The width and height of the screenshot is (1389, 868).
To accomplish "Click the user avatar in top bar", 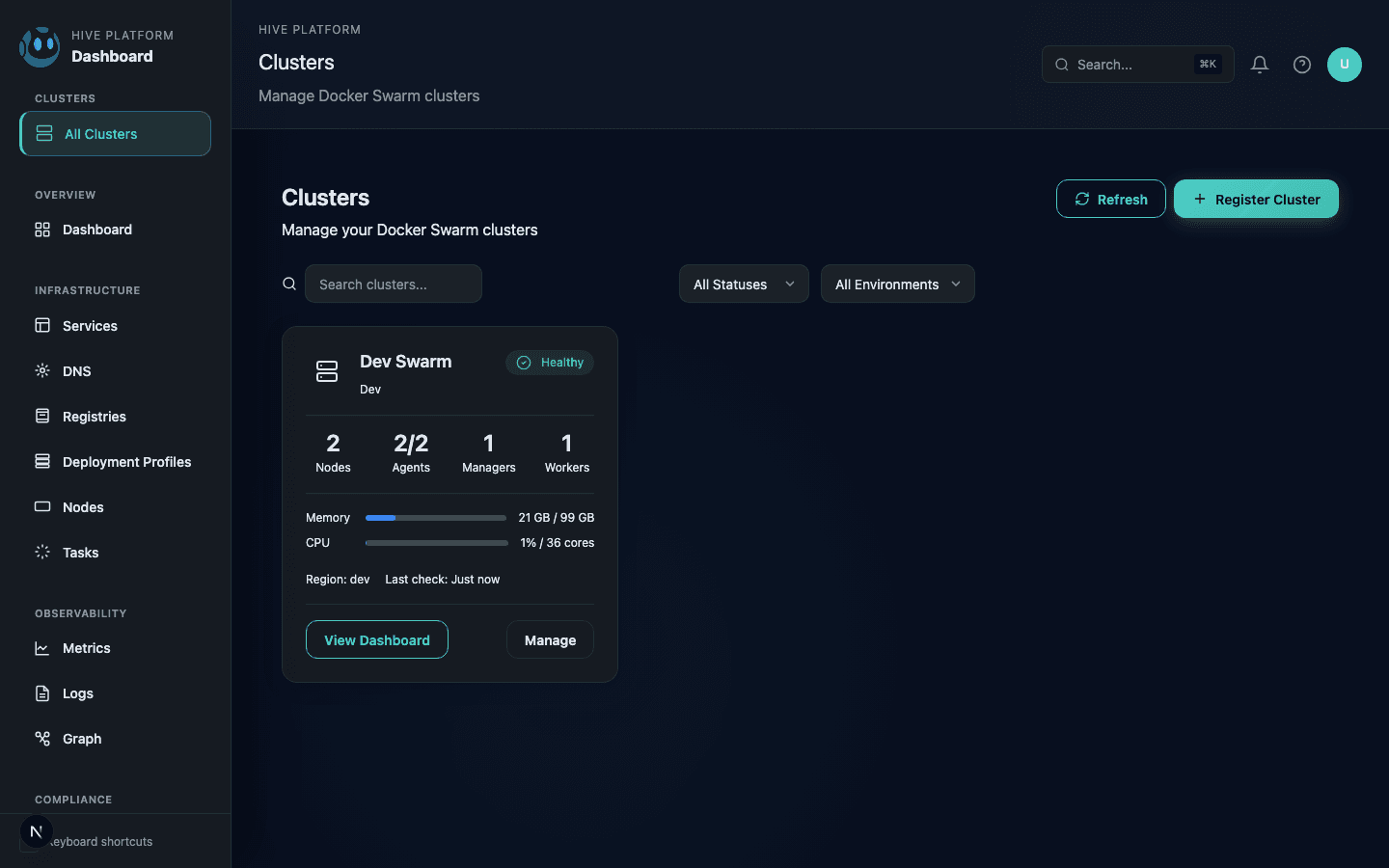I will [1345, 65].
